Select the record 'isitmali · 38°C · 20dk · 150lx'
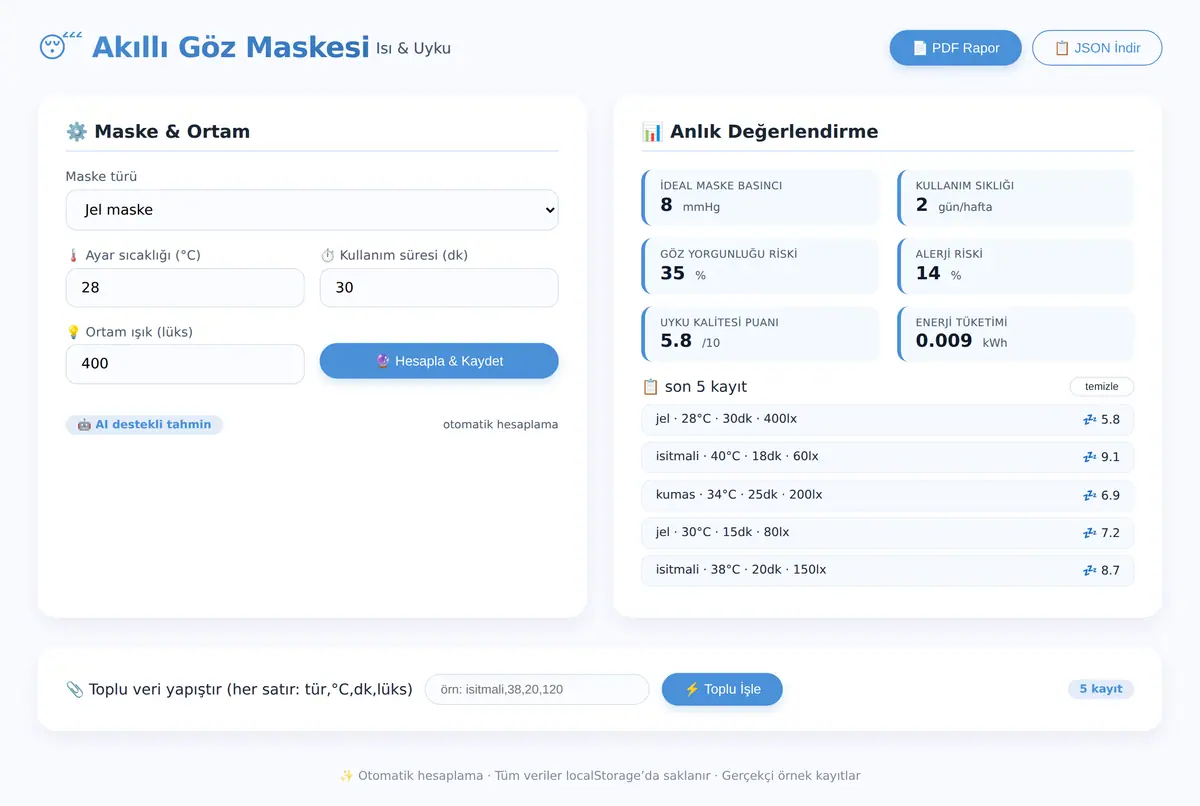Image resolution: width=1200 pixels, height=806 pixels. [x=888, y=570]
